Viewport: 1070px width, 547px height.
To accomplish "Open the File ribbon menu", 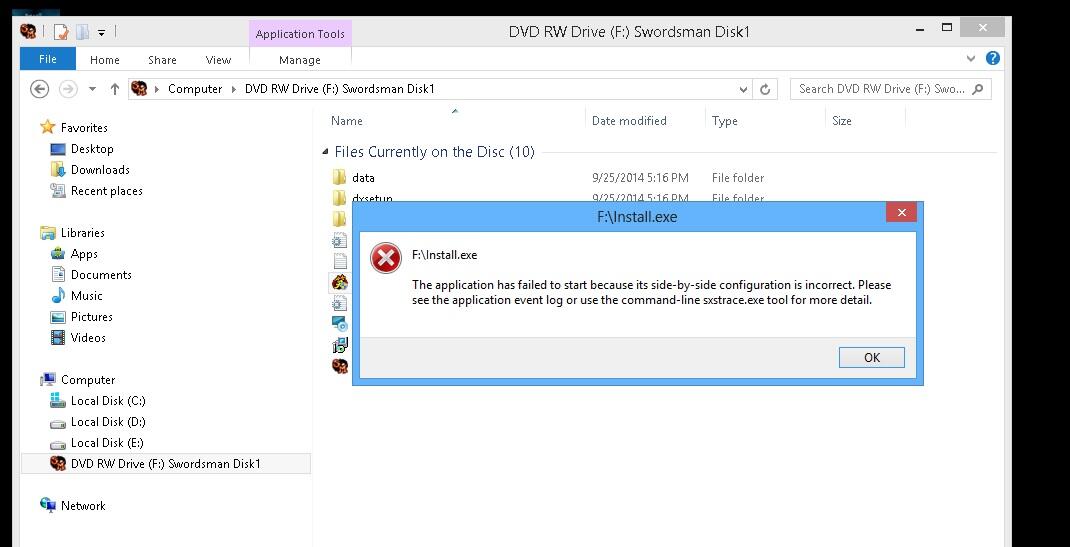I will [48, 59].
